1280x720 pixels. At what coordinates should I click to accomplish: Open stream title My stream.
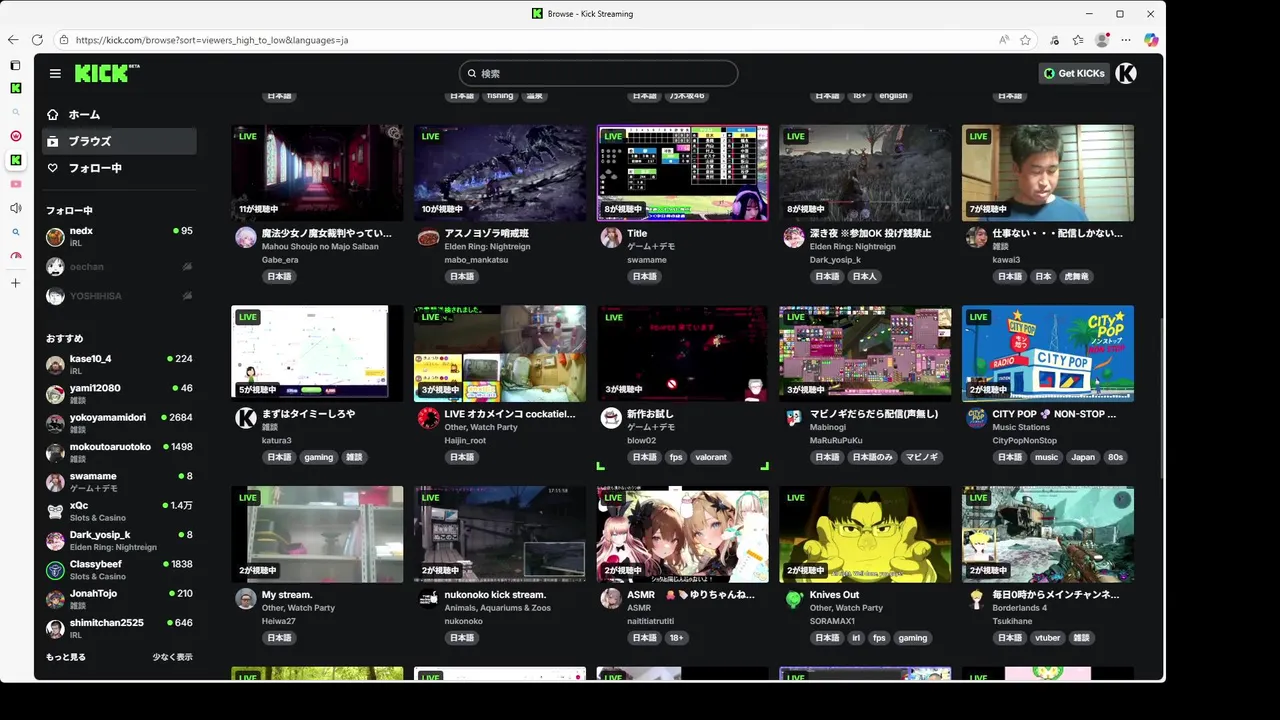pyautogui.click(x=287, y=595)
